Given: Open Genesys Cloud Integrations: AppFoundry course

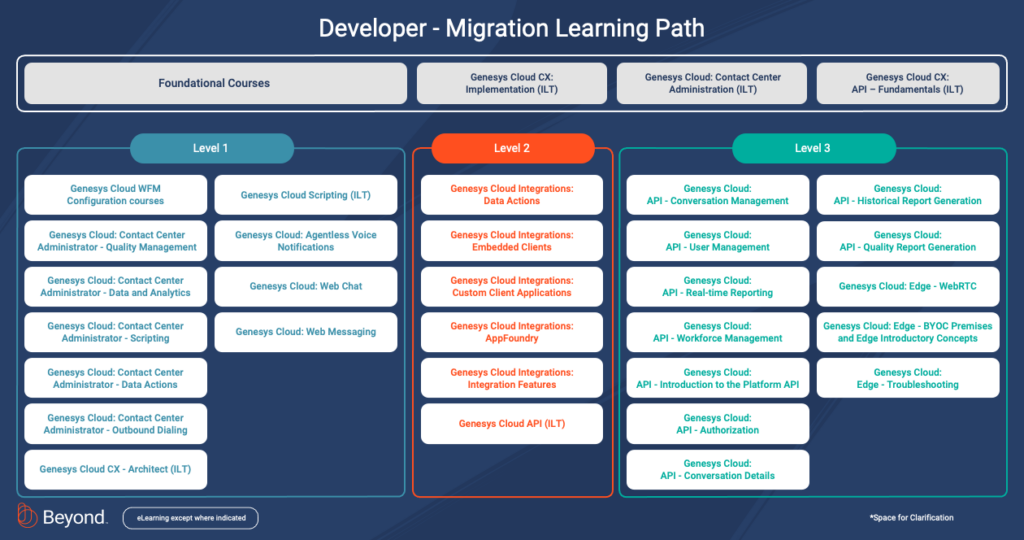Looking at the screenshot, I should [512, 332].
